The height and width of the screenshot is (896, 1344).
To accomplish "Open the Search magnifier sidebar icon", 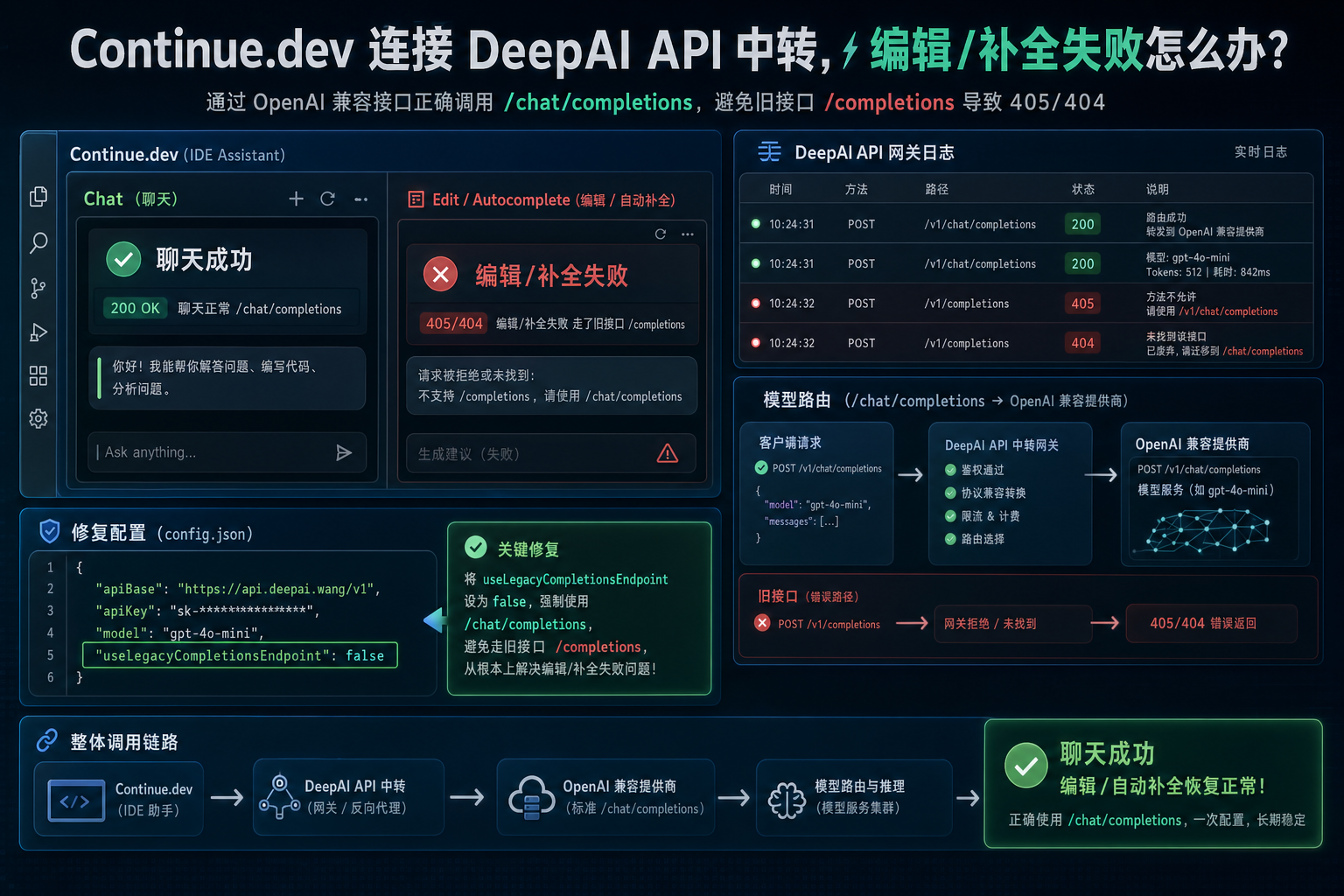I will [38, 242].
